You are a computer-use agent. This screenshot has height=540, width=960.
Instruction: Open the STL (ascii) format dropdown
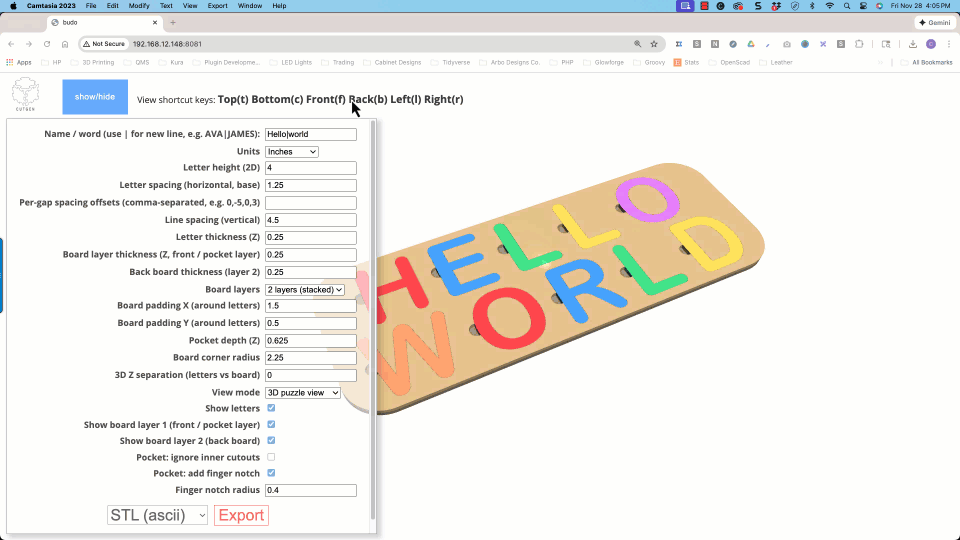pos(157,515)
